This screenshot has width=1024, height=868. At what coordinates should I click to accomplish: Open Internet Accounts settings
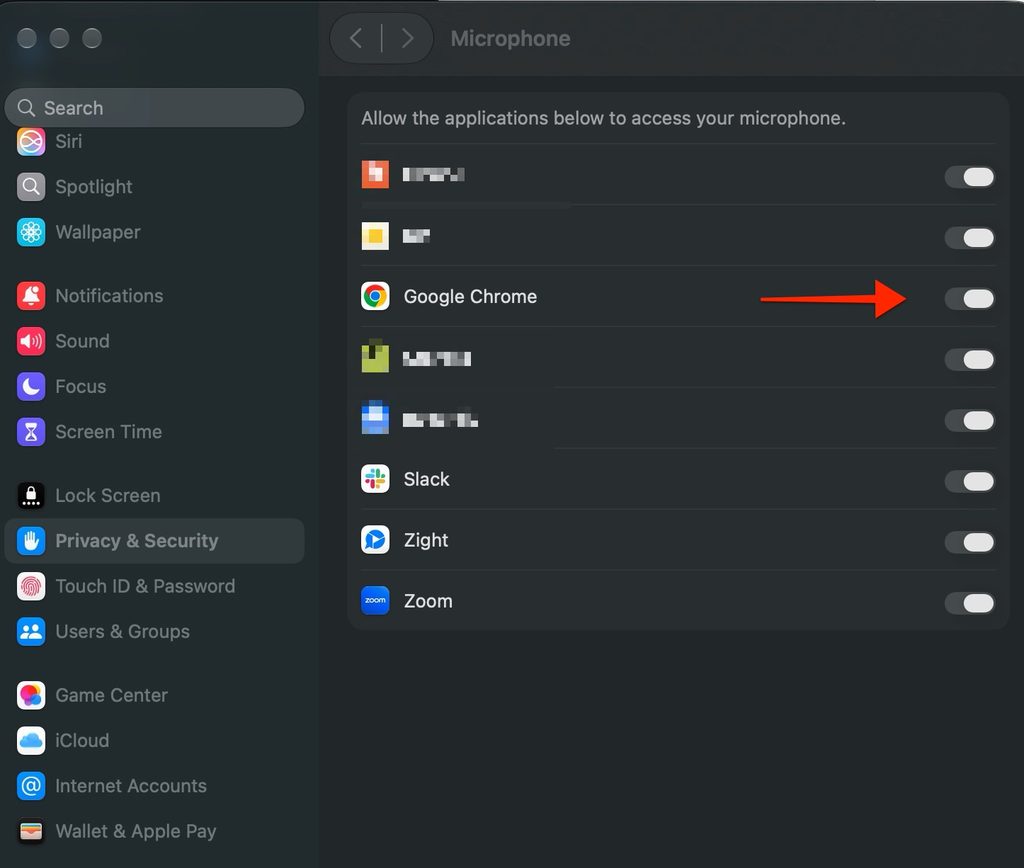154,786
